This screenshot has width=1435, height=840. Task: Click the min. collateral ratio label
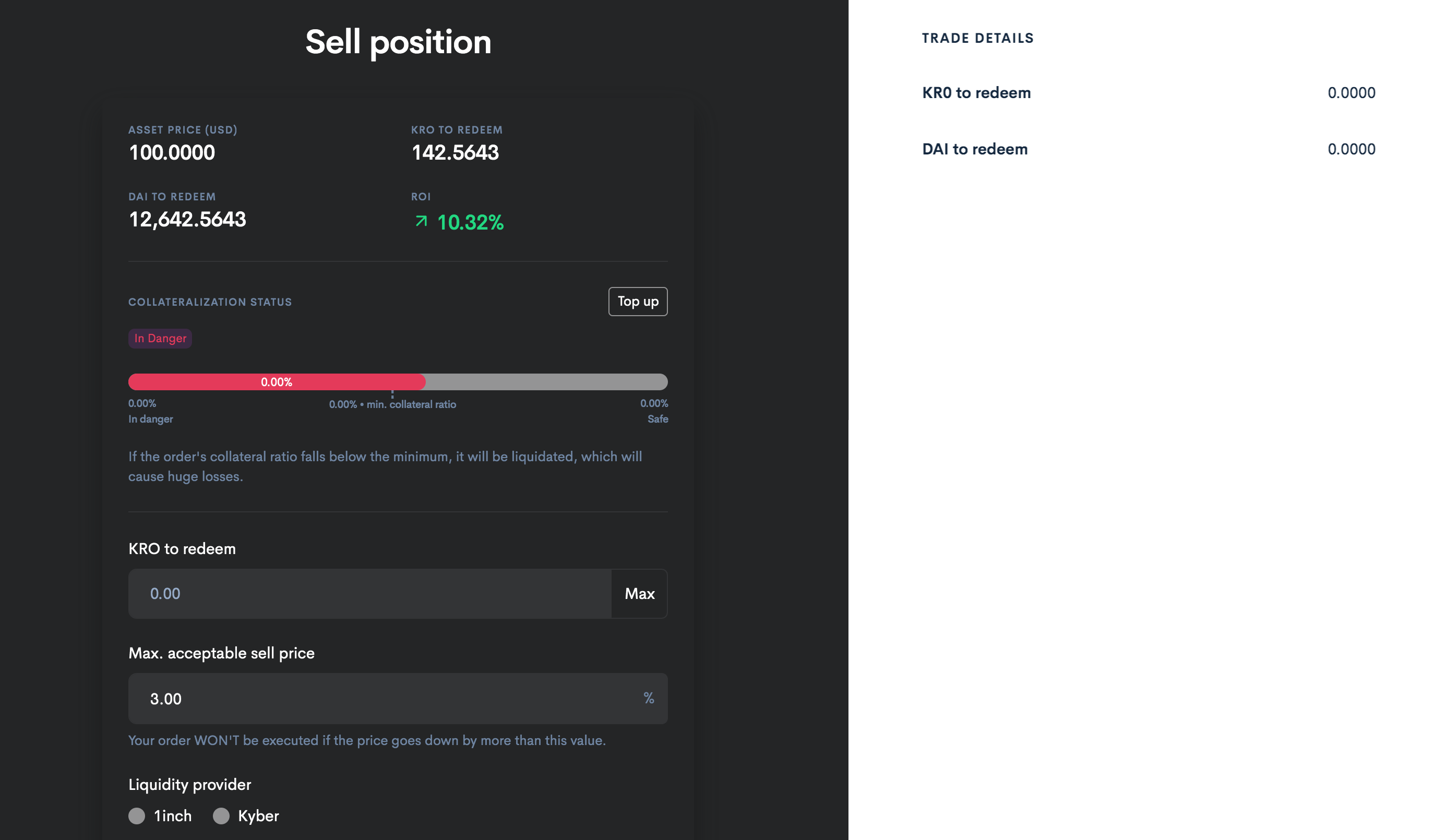click(392, 404)
